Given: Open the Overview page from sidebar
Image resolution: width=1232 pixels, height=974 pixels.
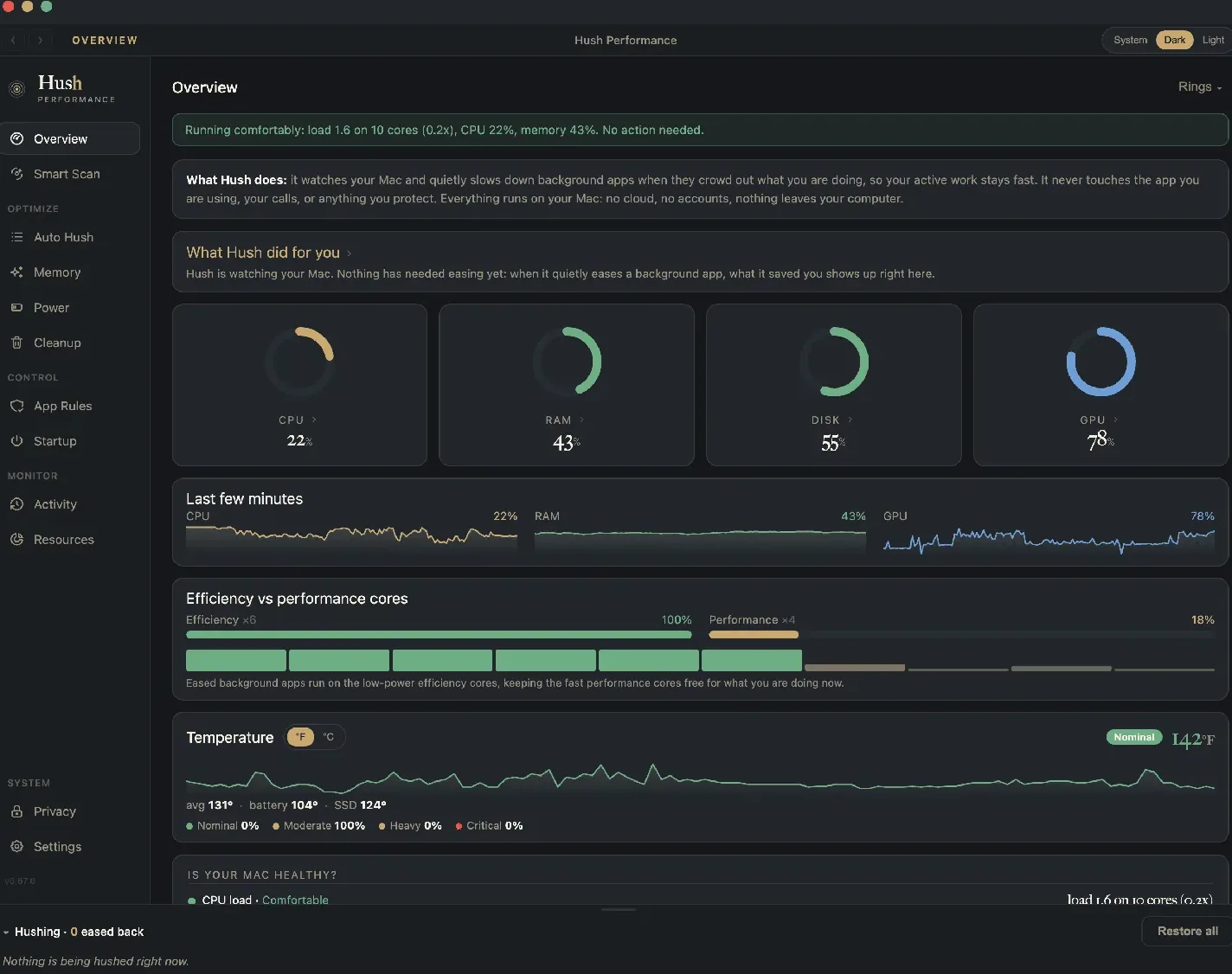Looking at the screenshot, I should point(70,138).
